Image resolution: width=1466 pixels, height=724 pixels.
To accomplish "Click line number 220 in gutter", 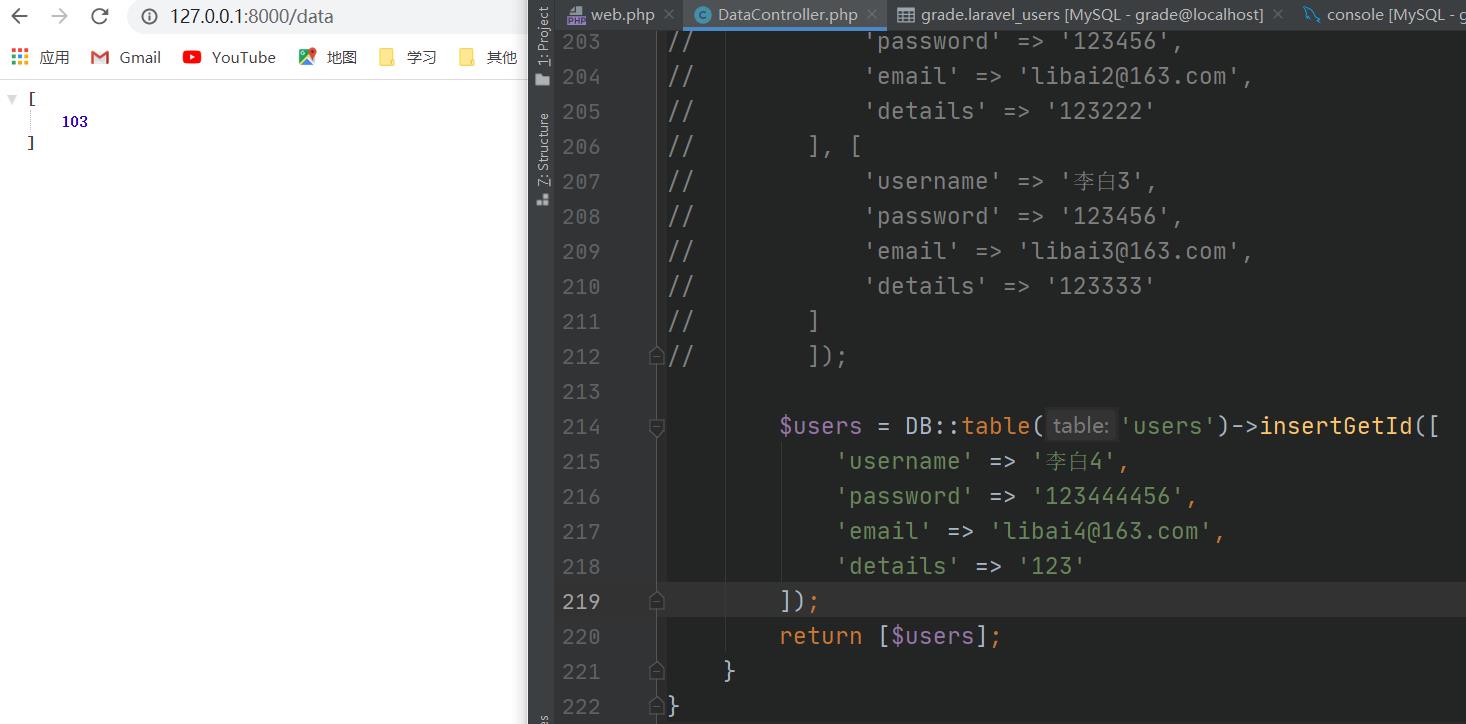I will (581, 636).
